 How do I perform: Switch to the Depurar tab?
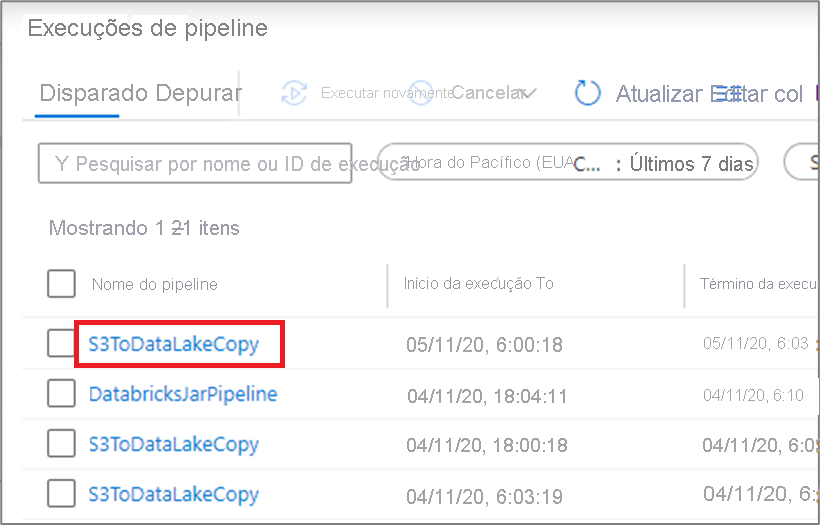click(x=199, y=93)
